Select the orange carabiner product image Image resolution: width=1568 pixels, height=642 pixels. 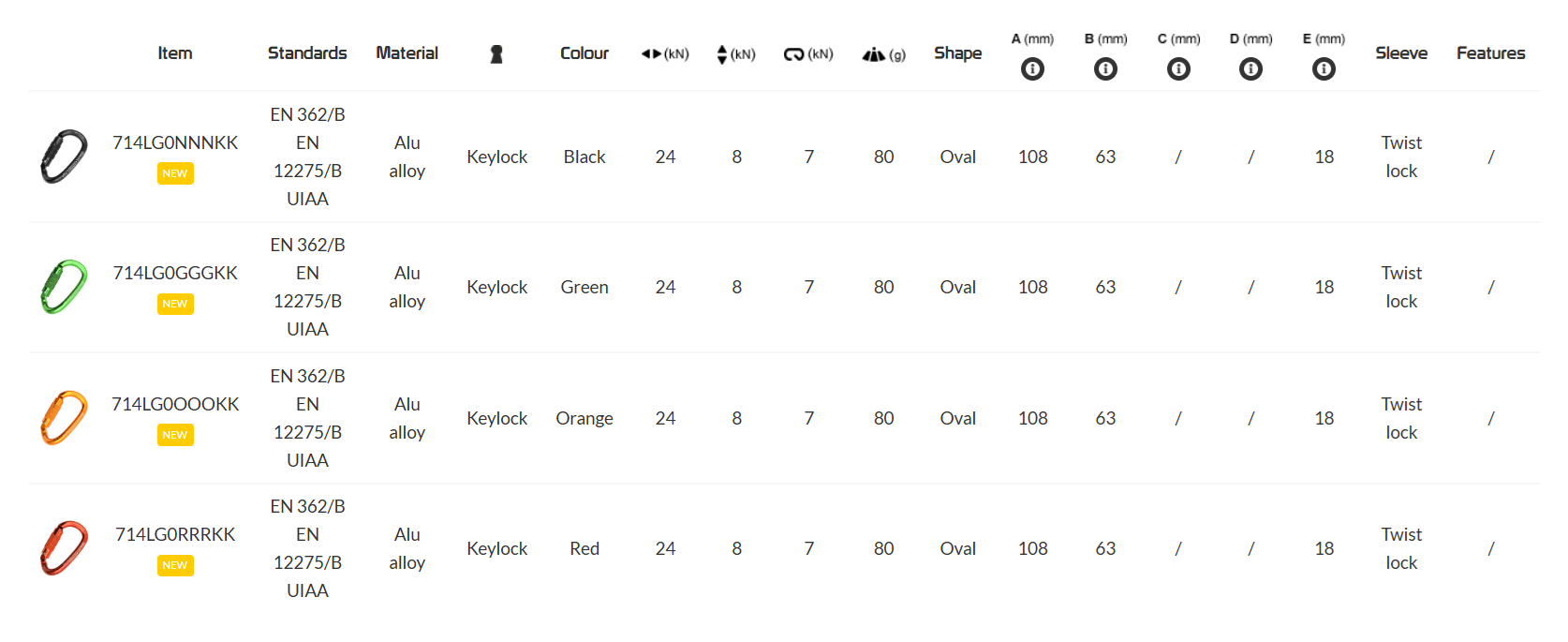click(64, 418)
